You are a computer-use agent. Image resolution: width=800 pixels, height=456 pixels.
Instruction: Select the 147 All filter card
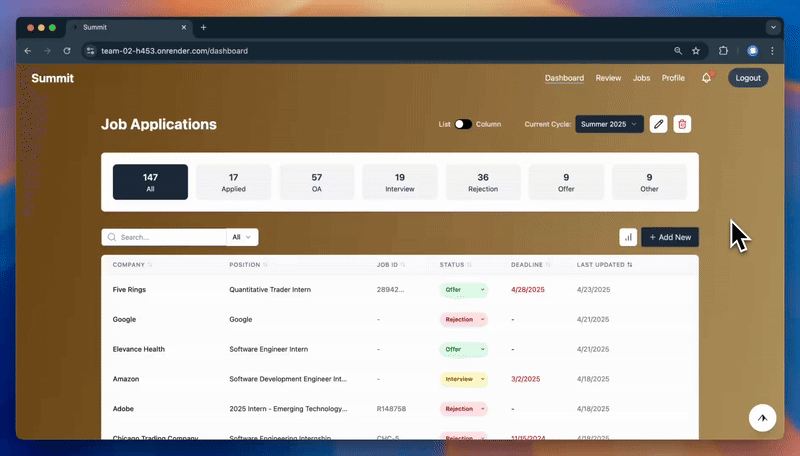(150, 182)
